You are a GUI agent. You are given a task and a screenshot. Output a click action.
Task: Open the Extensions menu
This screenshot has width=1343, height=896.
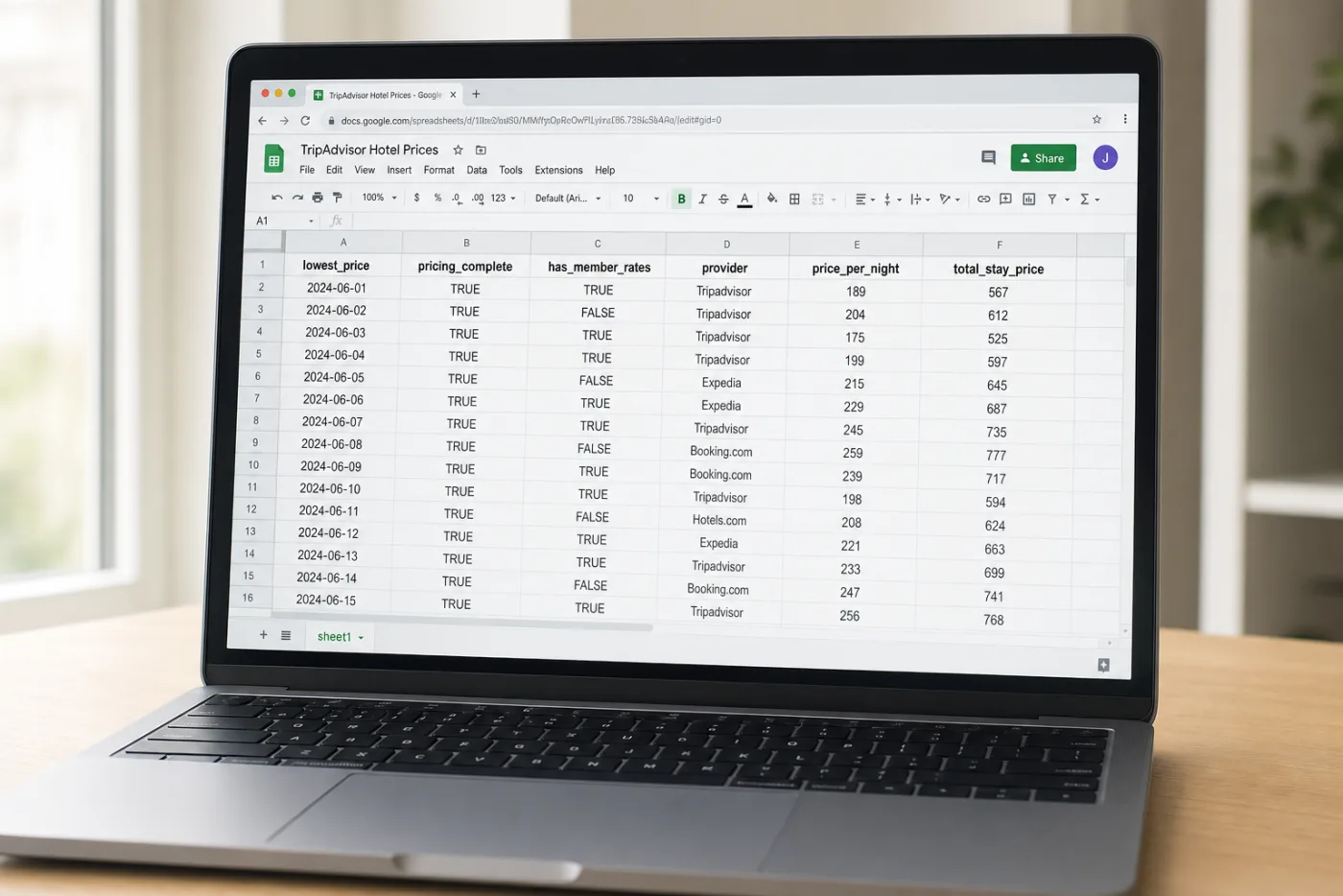coord(558,170)
